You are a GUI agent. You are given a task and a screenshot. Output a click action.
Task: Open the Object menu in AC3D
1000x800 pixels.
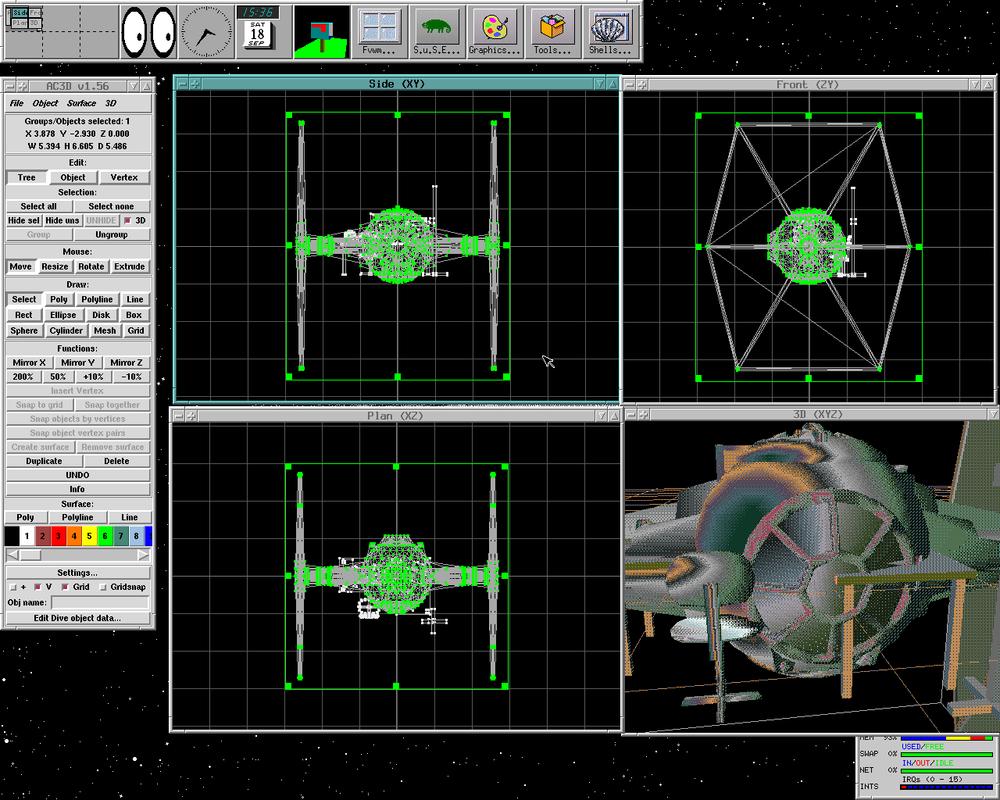pos(45,103)
